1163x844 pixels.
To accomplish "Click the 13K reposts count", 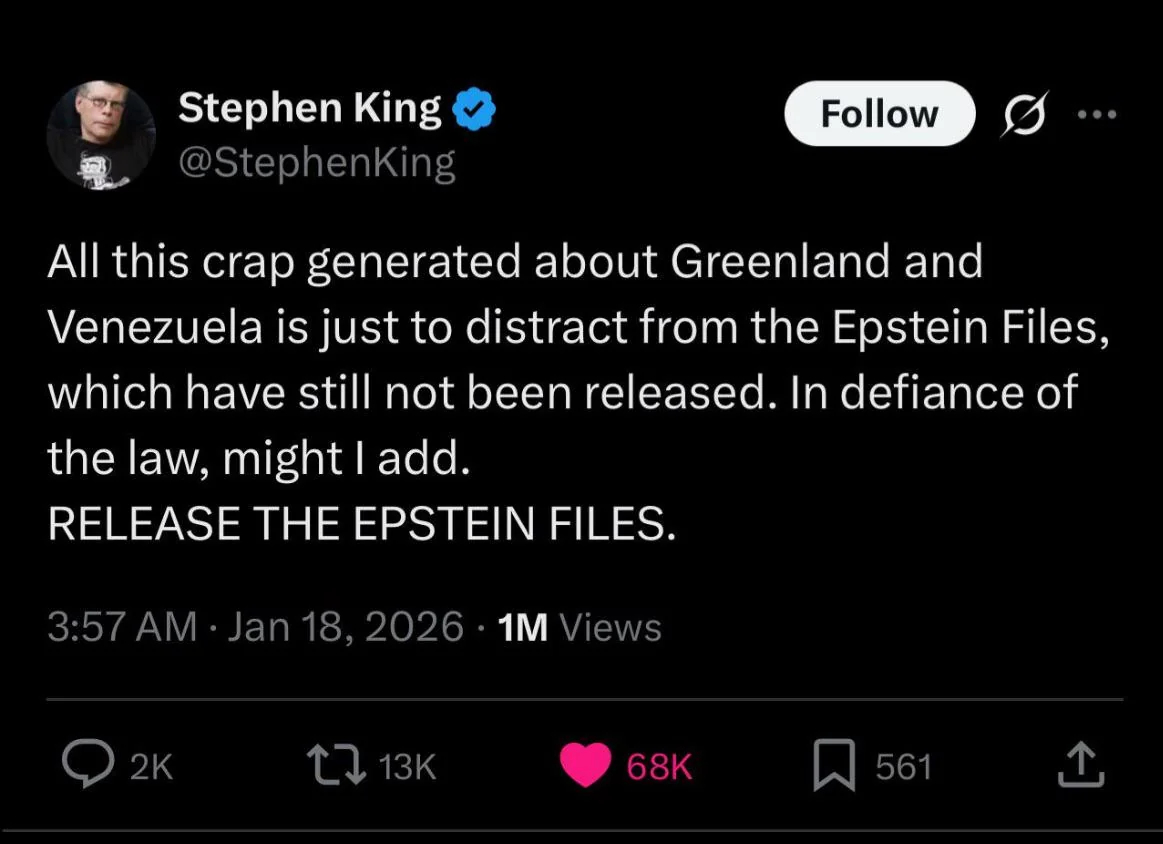I will point(408,767).
